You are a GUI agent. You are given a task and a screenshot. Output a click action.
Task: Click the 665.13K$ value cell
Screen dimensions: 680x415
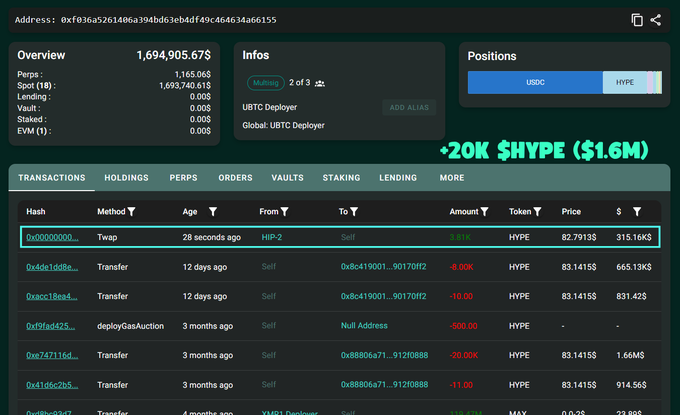click(634, 267)
